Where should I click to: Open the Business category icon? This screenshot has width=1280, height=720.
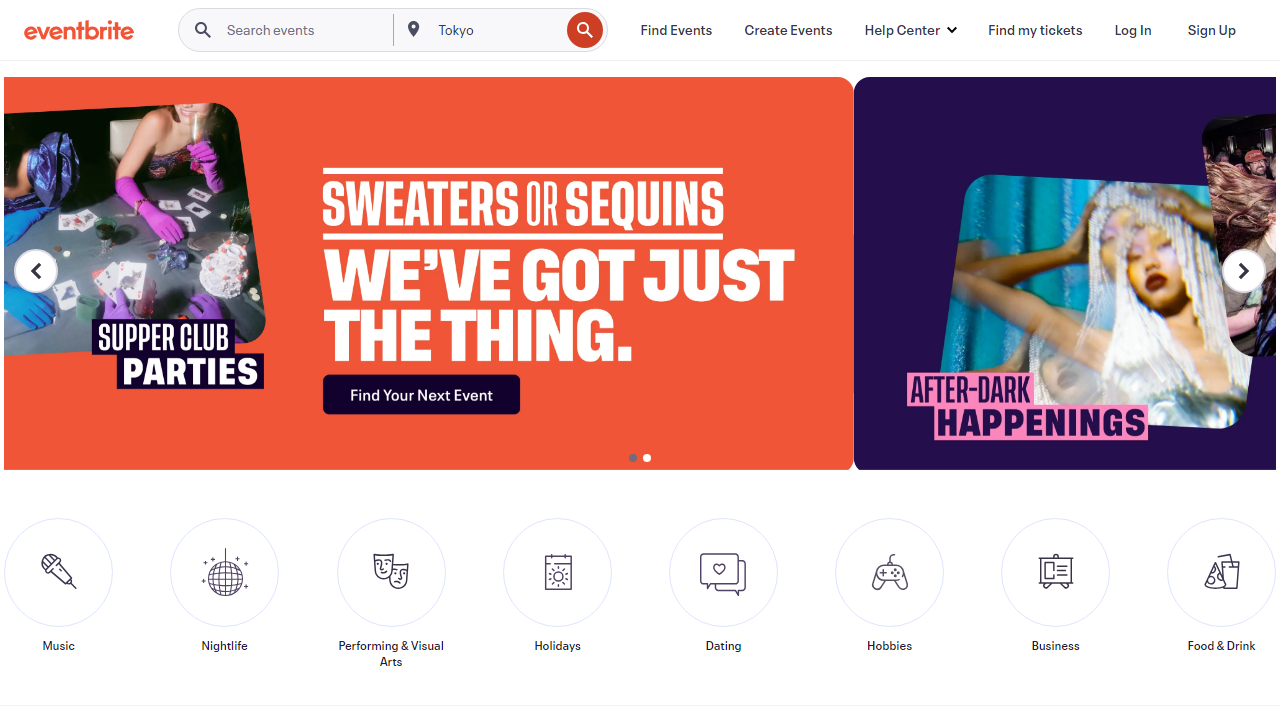coord(1055,572)
